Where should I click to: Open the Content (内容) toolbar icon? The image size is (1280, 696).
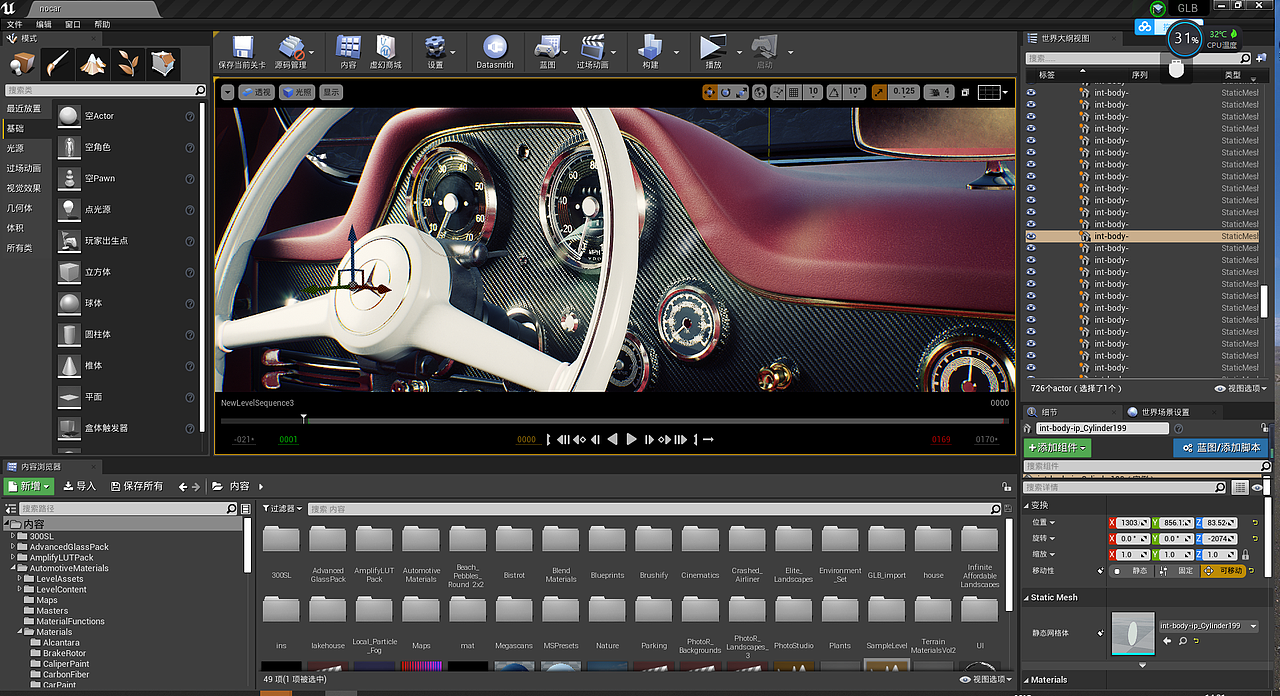[x=348, y=47]
